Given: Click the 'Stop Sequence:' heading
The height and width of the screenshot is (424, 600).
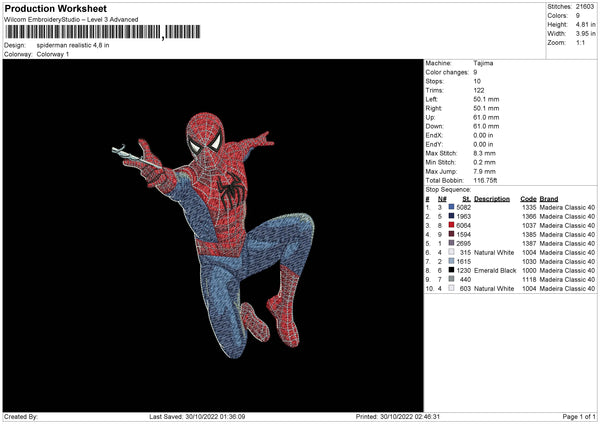Looking at the screenshot, I should [x=448, y=190].
